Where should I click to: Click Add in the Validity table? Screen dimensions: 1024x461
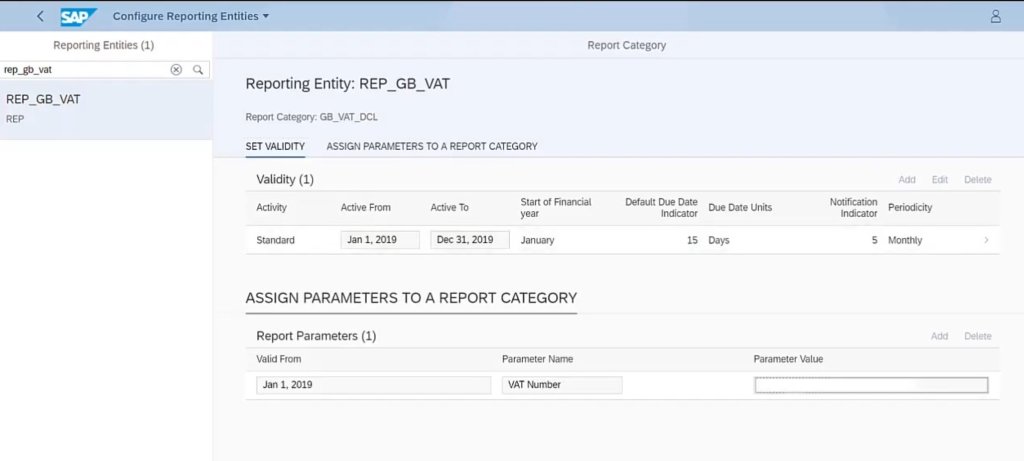point(906,180)
